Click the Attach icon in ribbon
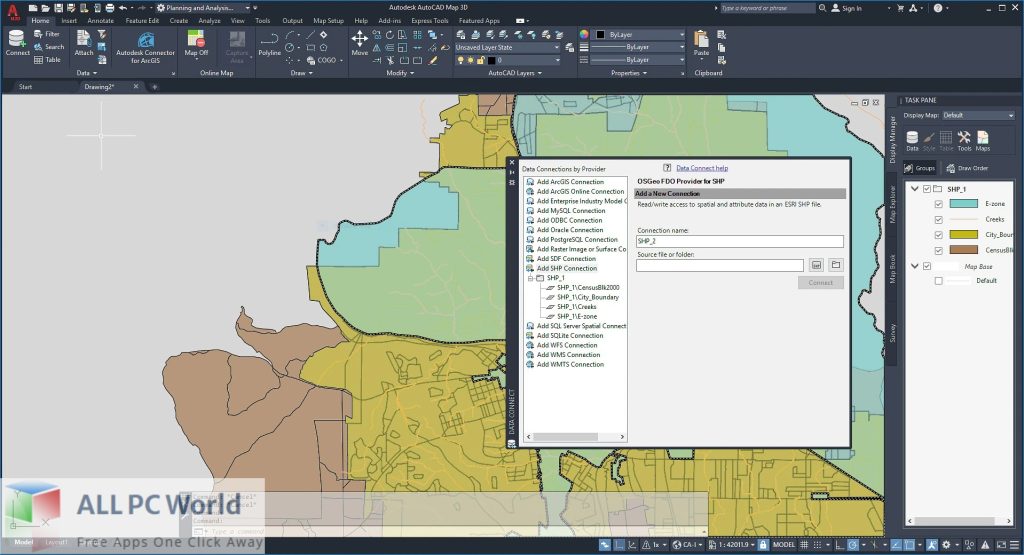The width and height of the screenshot is (1024, 555). [84, 43]
